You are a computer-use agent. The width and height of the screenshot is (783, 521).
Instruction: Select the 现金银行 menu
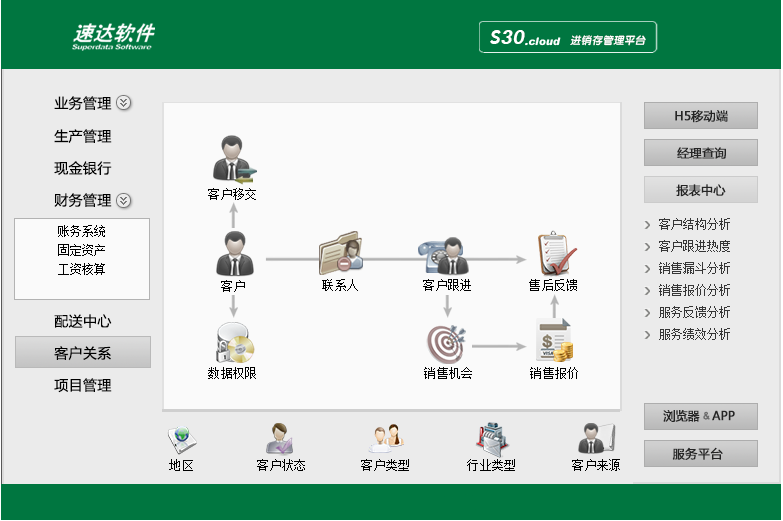tap(82, 168)
